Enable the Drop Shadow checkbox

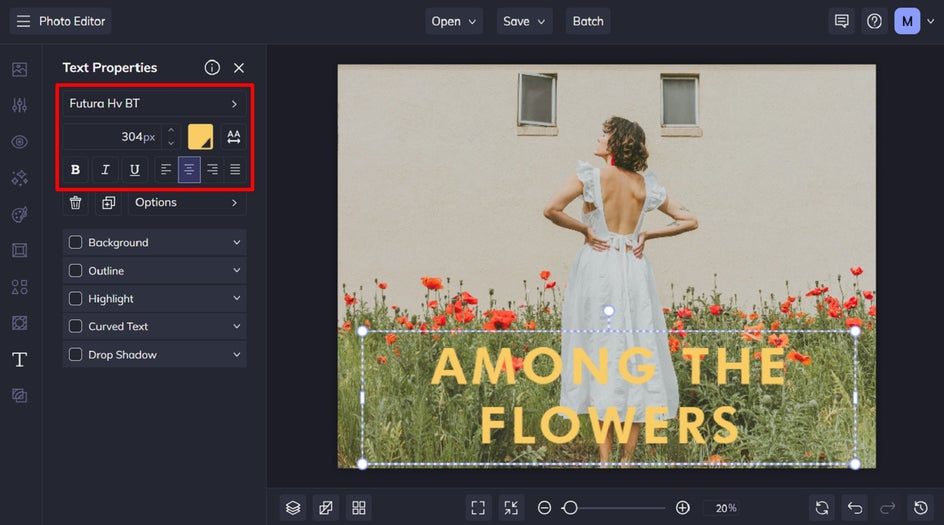(75, 355)
